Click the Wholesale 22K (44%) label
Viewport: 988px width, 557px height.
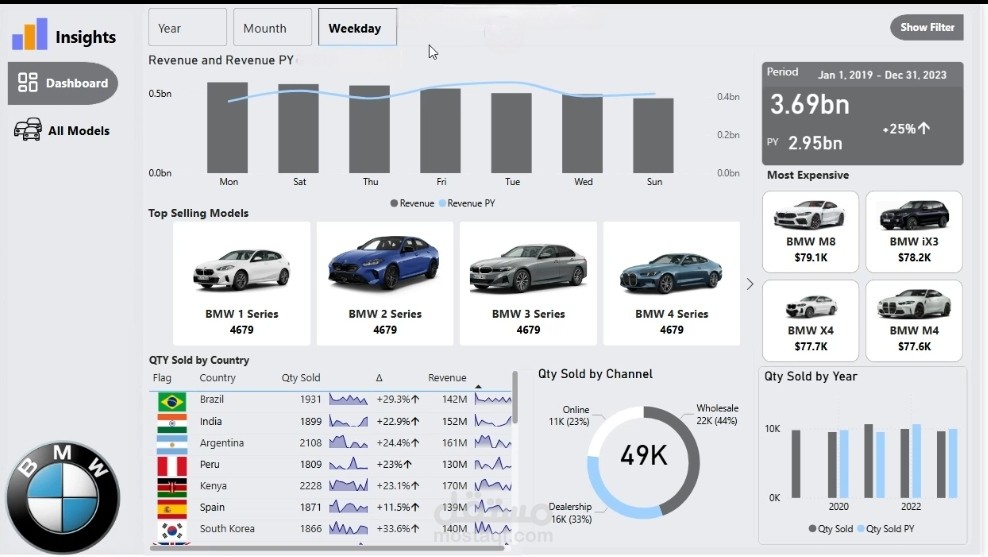[x=717, y=415]
